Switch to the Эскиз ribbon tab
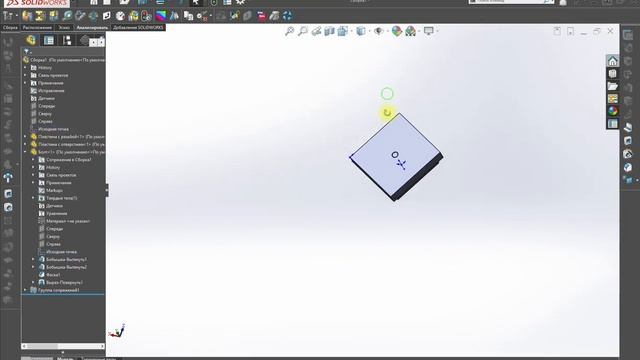Screen dimensions: 640x360 click(x=64, y=28)
